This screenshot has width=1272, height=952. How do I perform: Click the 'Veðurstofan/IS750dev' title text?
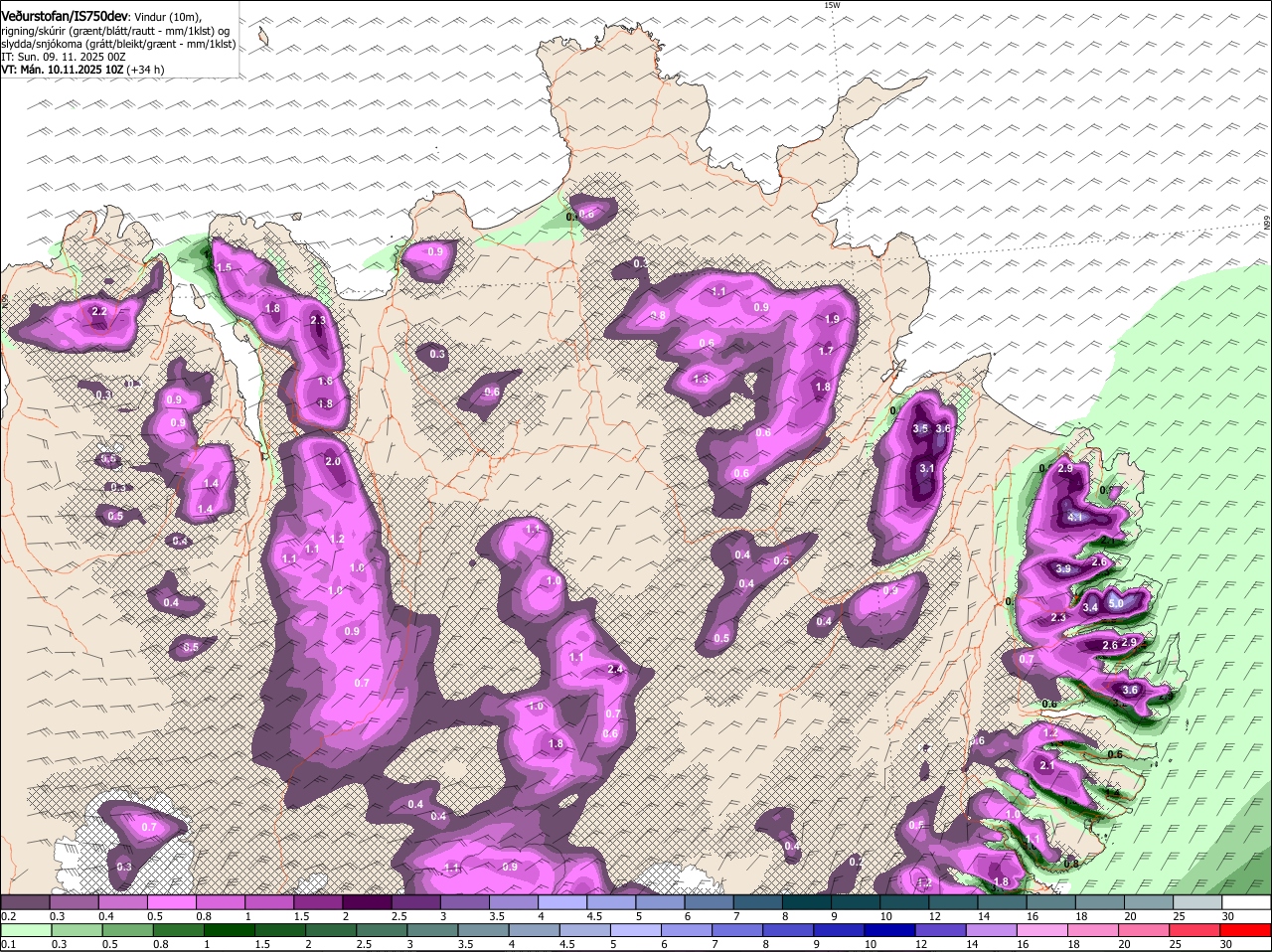pos(65,15)
